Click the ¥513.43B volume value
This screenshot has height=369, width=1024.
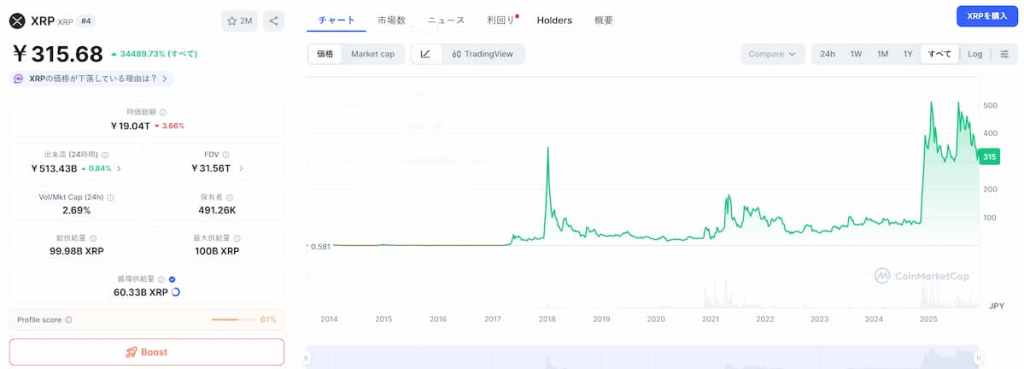54,168
